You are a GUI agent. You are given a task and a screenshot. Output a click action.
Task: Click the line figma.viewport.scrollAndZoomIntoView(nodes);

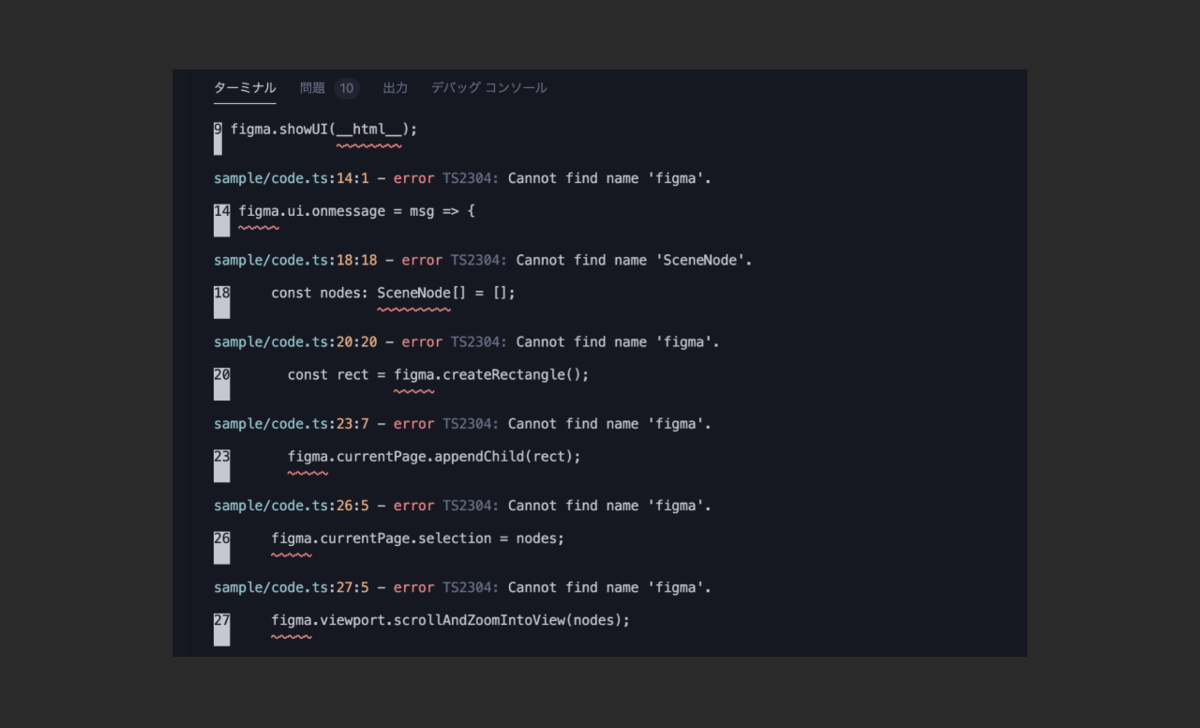pos(451,621)
